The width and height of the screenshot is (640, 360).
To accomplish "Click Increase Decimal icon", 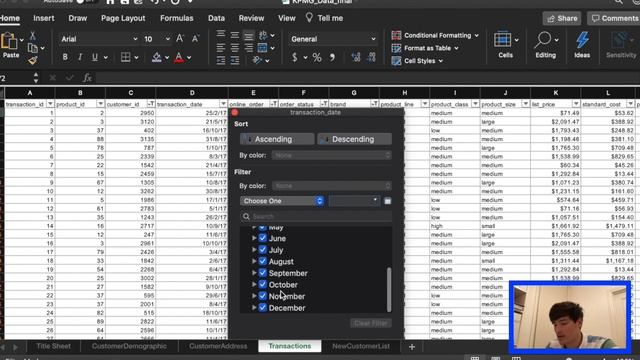I will pos(356,58).
